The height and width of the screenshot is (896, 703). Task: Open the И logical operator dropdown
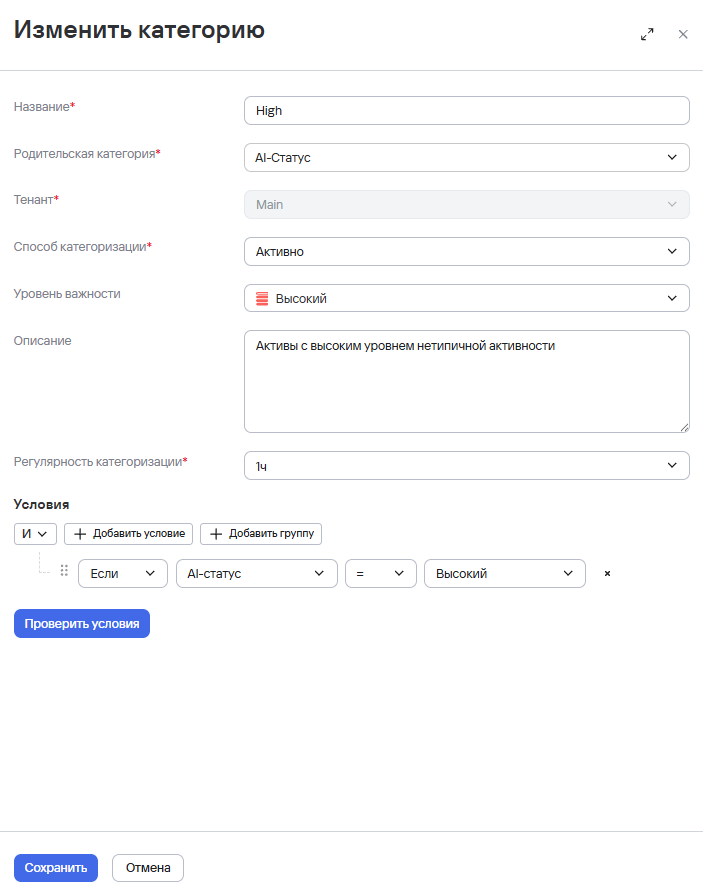(x=35, y=534)
